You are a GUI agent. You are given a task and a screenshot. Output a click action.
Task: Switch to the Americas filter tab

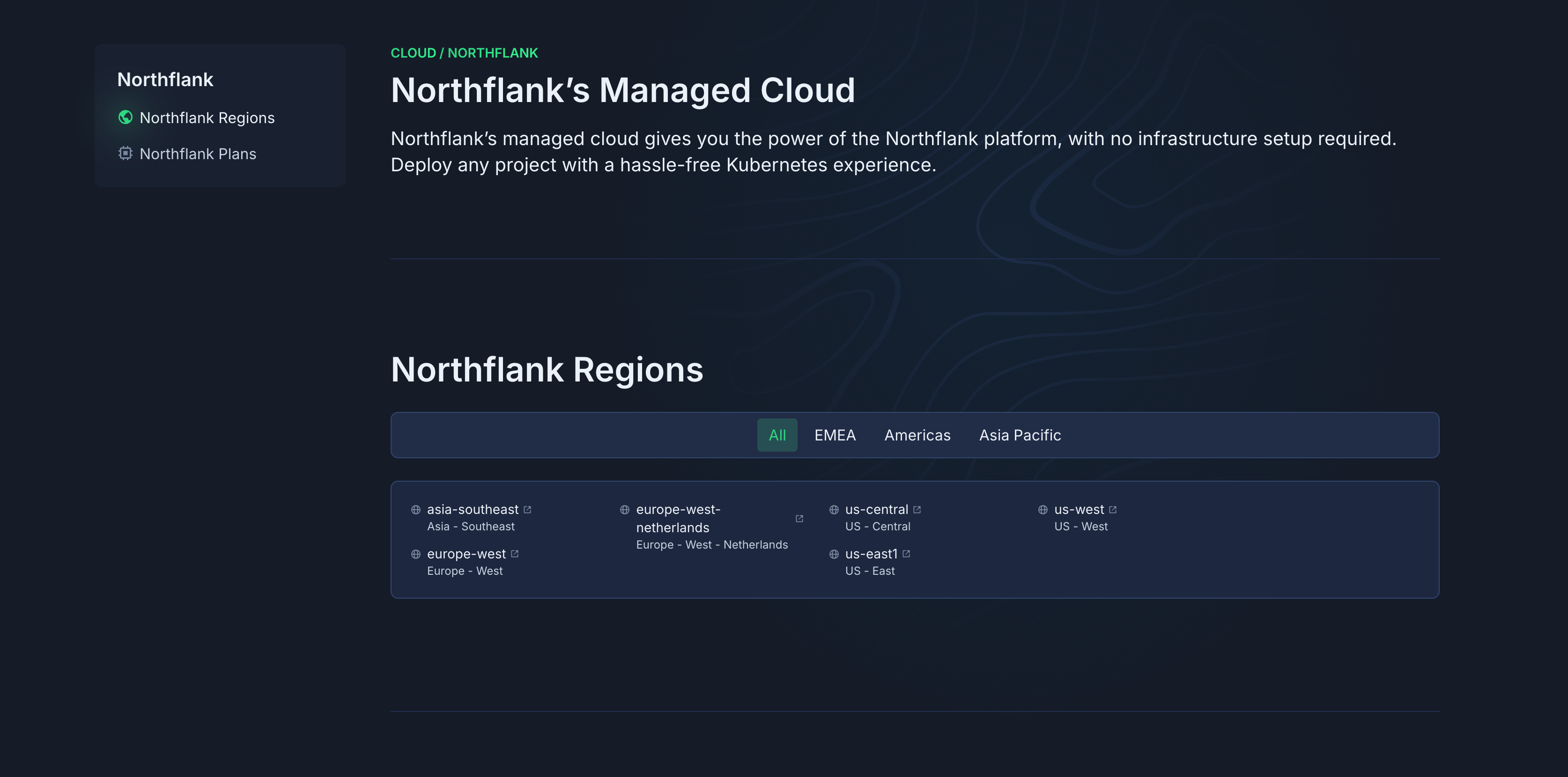pos(917,435)
